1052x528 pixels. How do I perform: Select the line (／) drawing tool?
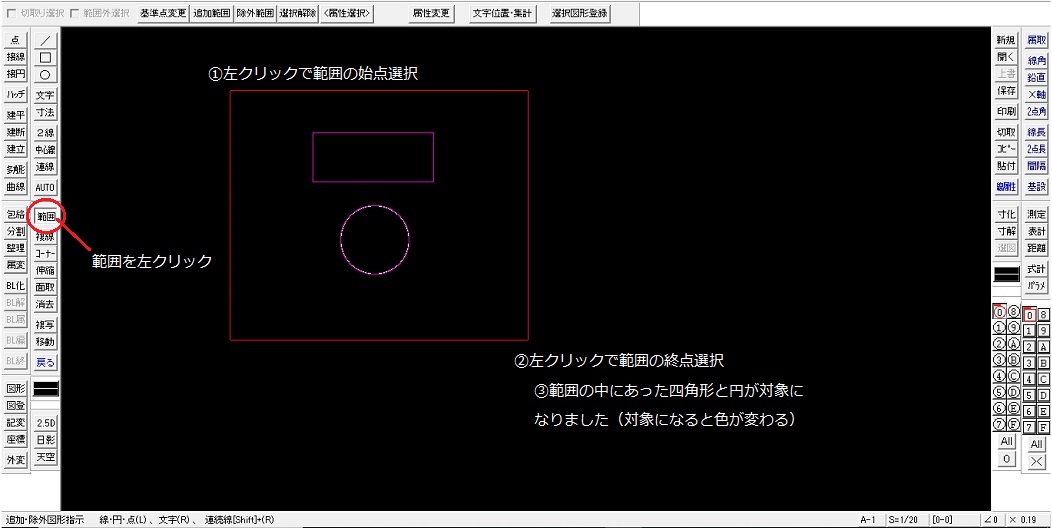(45, 41)
